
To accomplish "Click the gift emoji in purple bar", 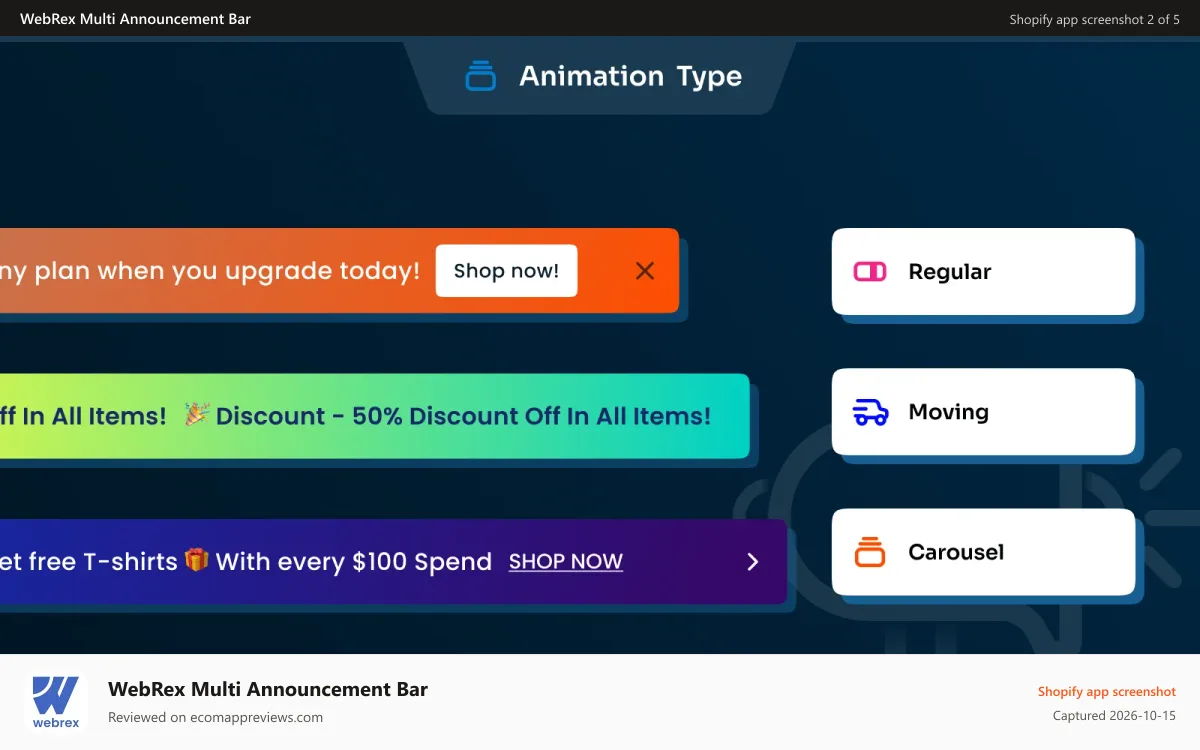I will (x=197, y=560).
